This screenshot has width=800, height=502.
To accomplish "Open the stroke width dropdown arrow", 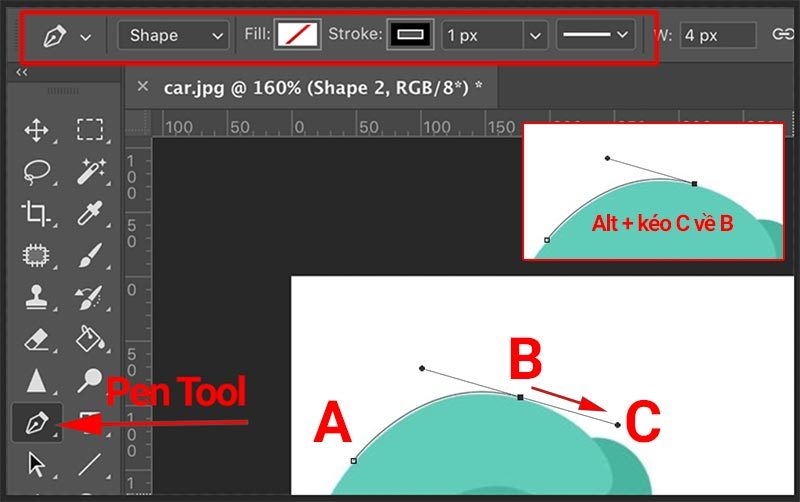I will click(x=535, y=36).
